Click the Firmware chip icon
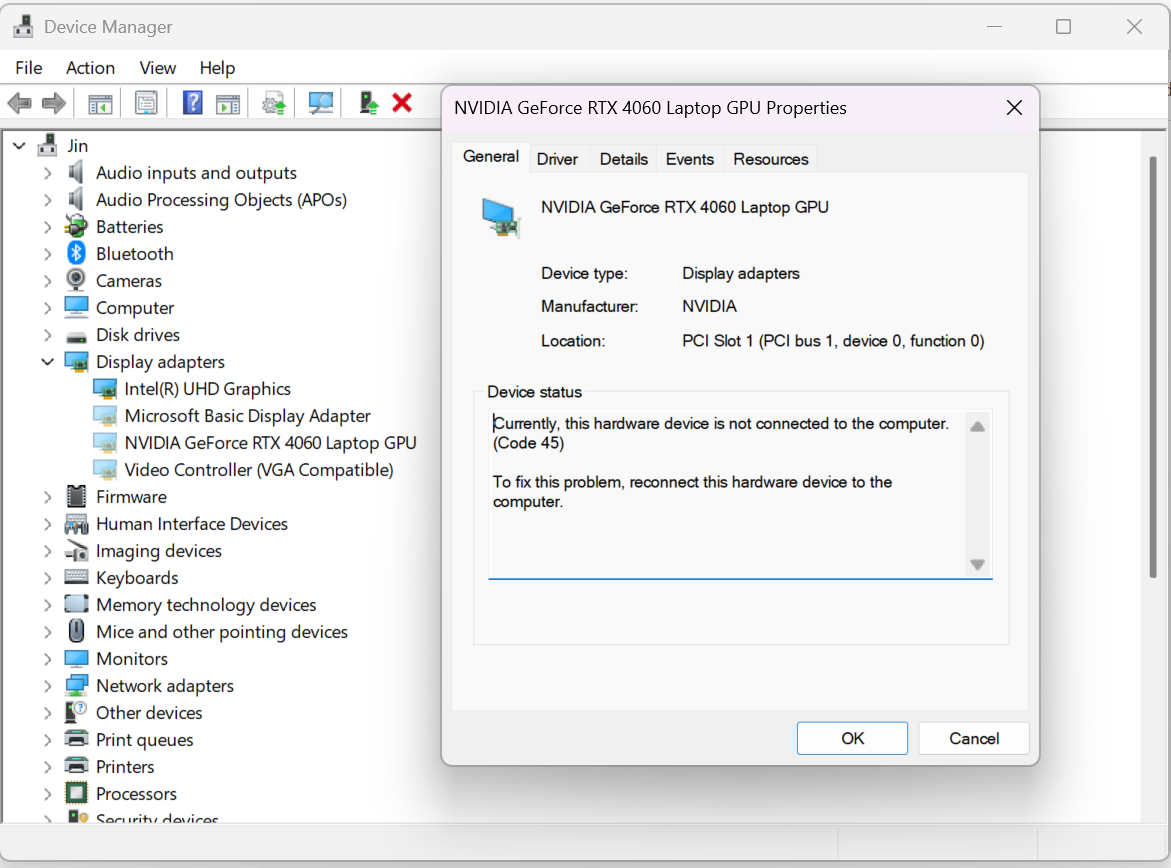Image resolution: width=1171 pixels, height=868 pixels. point(76,496)
